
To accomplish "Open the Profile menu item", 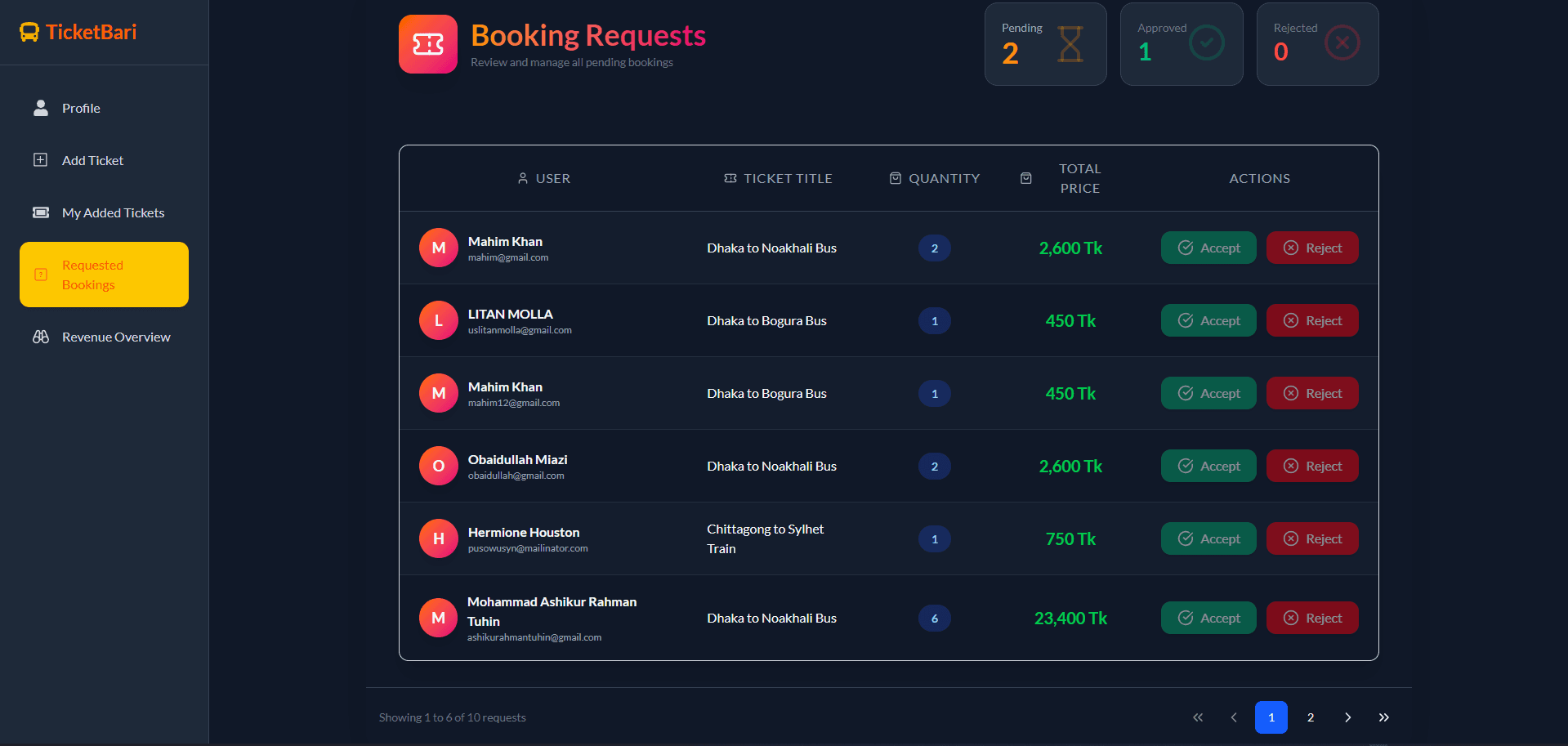I will (104, 108).
